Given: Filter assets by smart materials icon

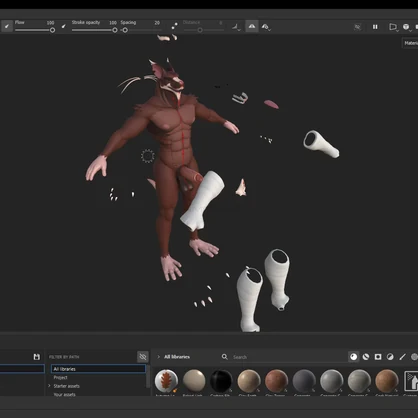Looking at the screenshot, I should (366, 357).
